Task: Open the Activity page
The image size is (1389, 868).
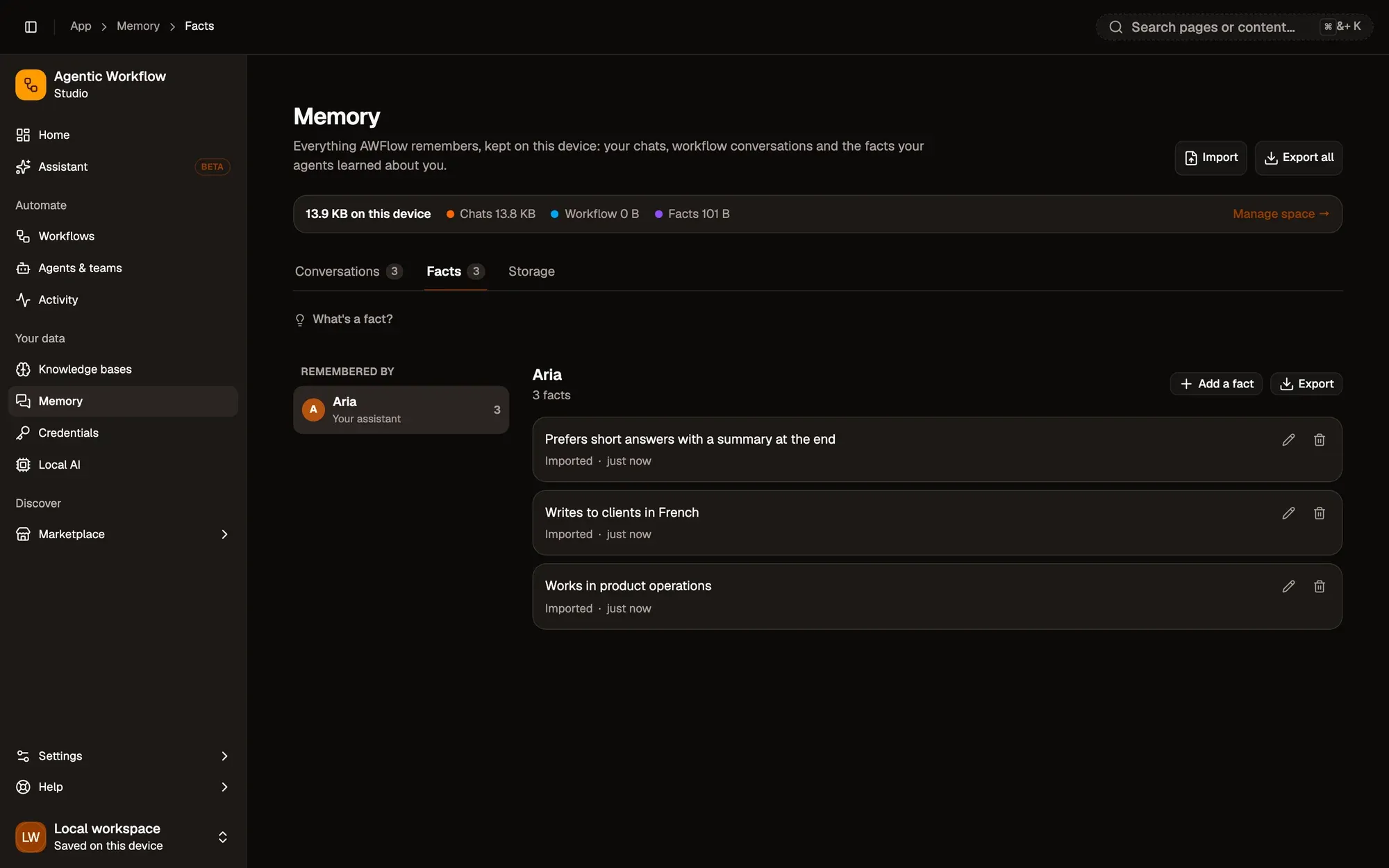Action: coord(123,300)
